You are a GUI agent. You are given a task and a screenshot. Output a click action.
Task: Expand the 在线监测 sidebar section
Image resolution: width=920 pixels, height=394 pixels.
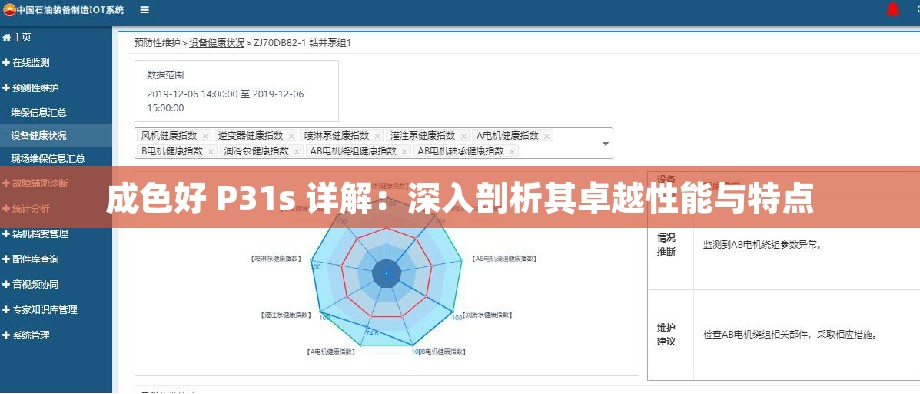coord(26,63)
